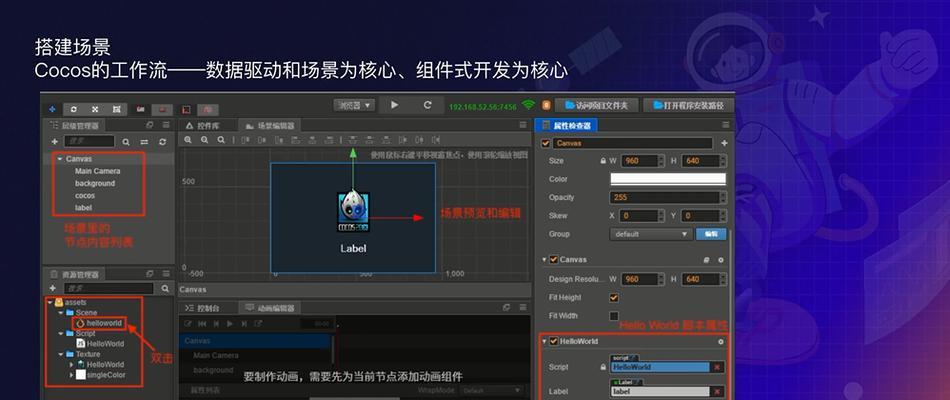Toggle the HelloWorld component enabled checkbox
This screenshot has width=950, height=400.
coord(553,341)
